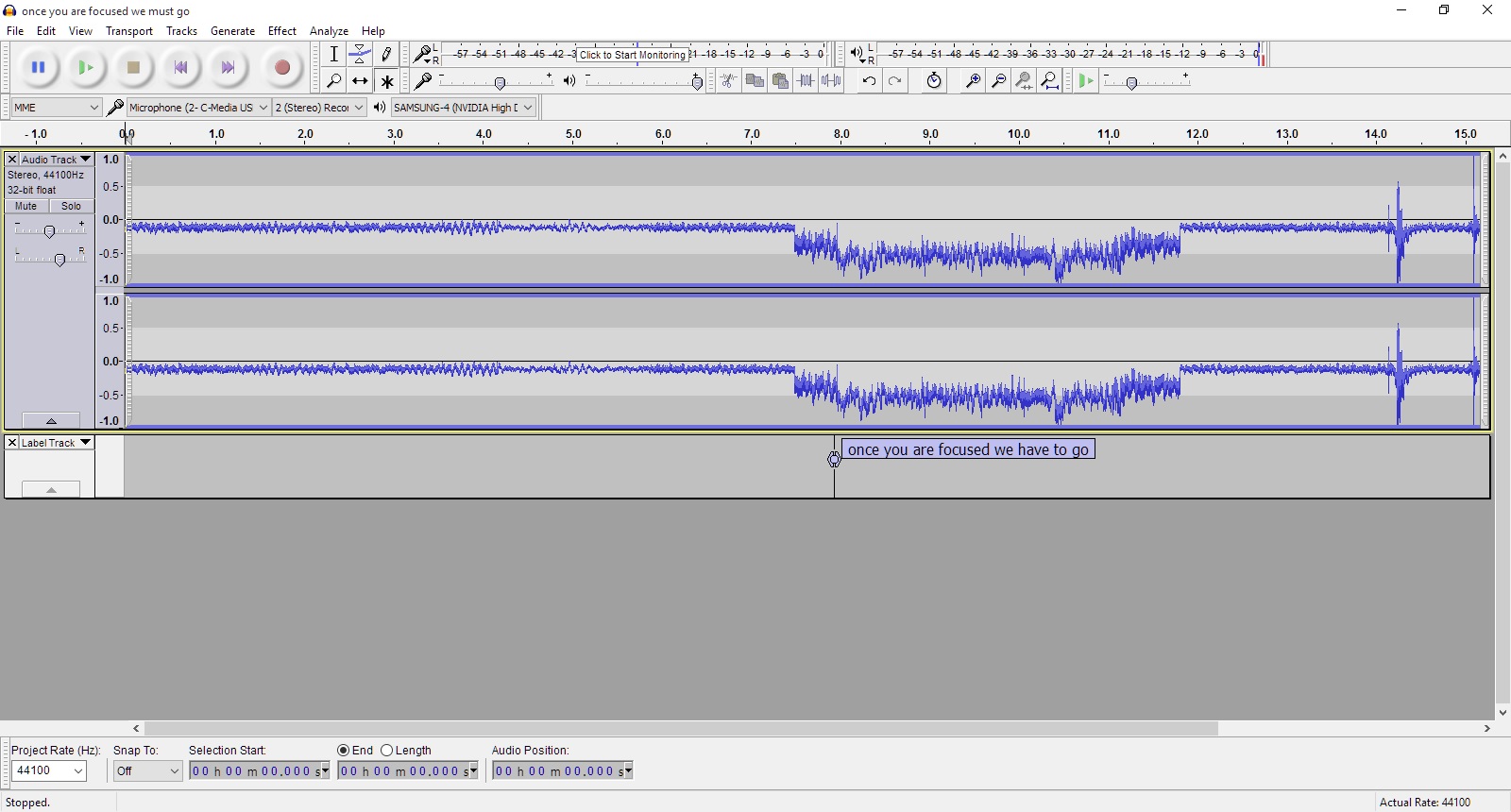
Task: Open the Generate menu
Action: click(x=232, y=31)
